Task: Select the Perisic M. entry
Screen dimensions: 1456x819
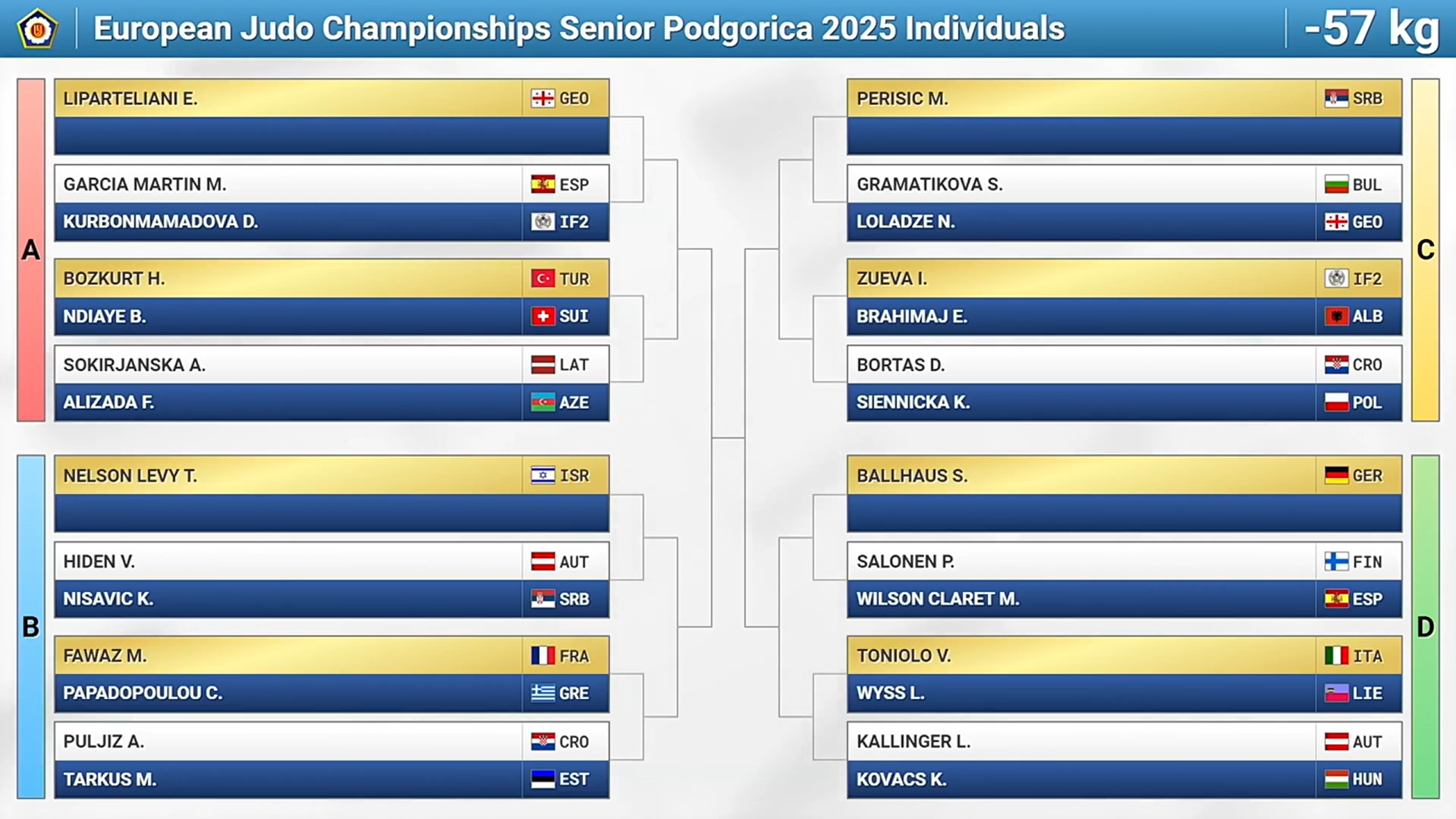Action: click(1124, 99)
